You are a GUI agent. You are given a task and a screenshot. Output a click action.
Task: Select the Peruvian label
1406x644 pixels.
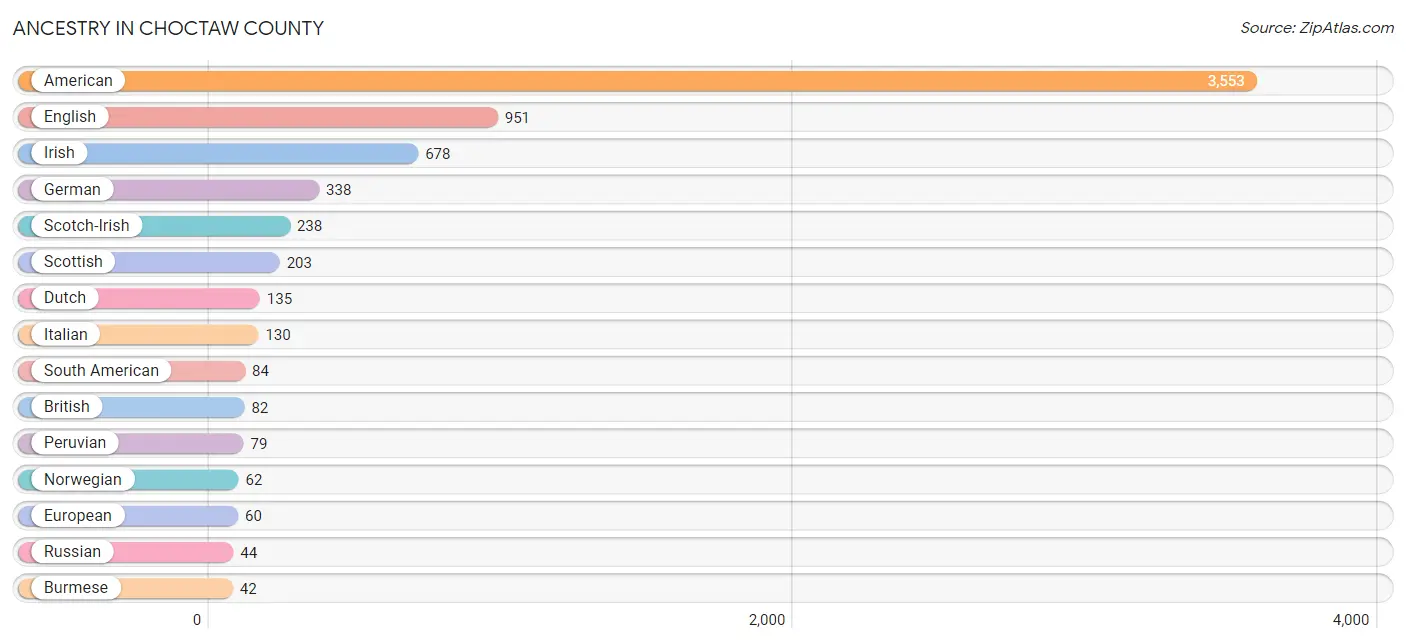(74, 443)
